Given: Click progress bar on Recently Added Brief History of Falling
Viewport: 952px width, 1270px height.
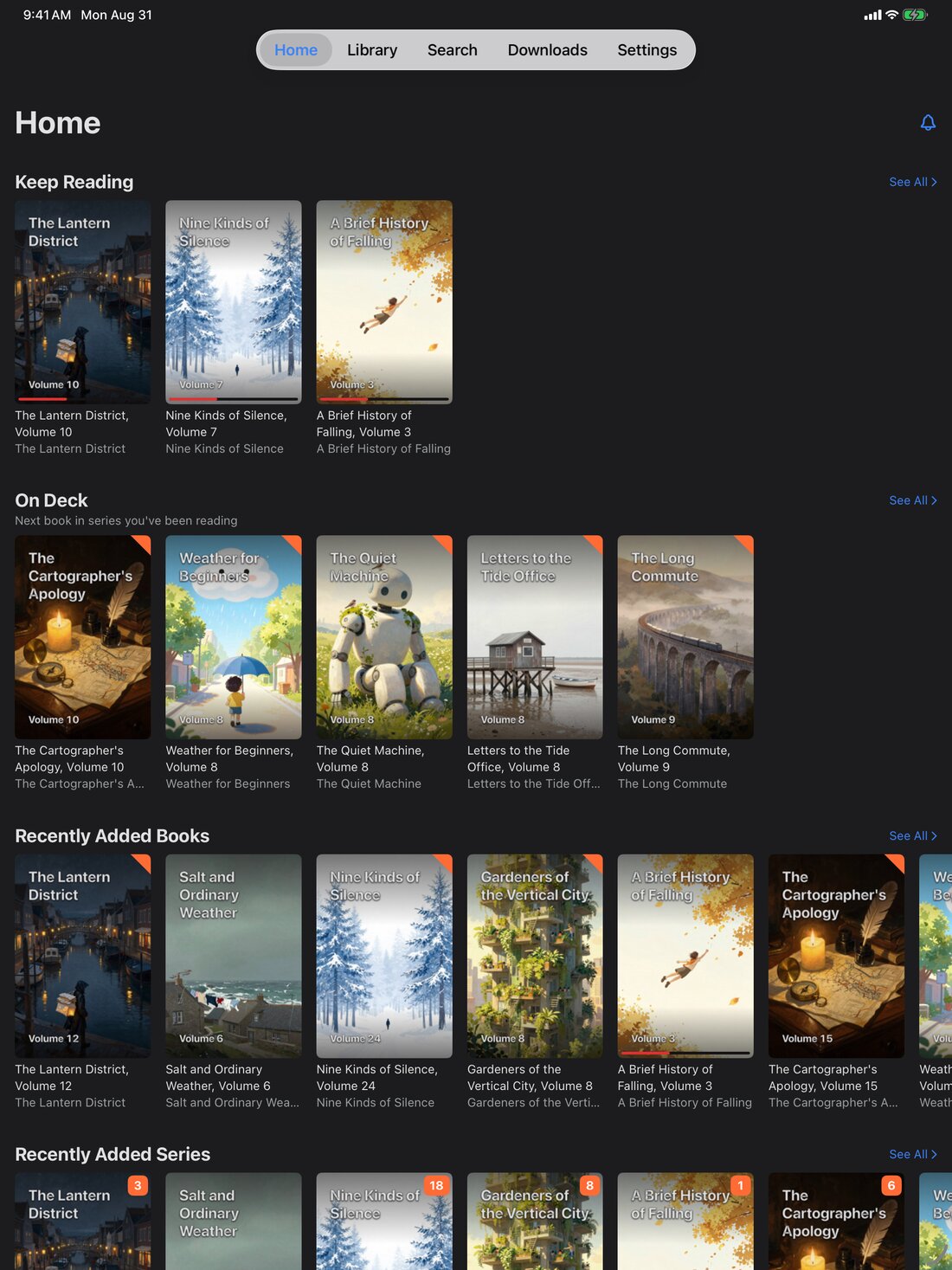Looking at the screenshot, I should 685,1053.
